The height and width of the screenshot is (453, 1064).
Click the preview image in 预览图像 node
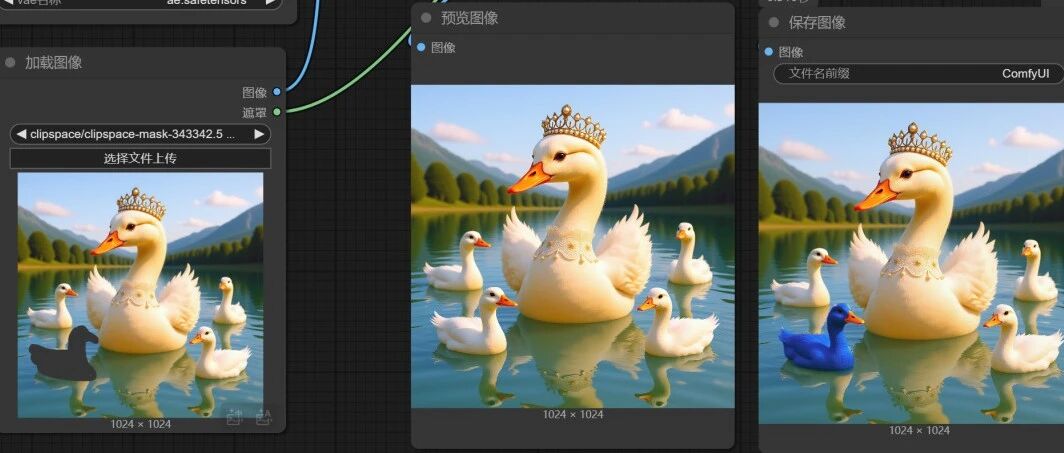(573, 246)
